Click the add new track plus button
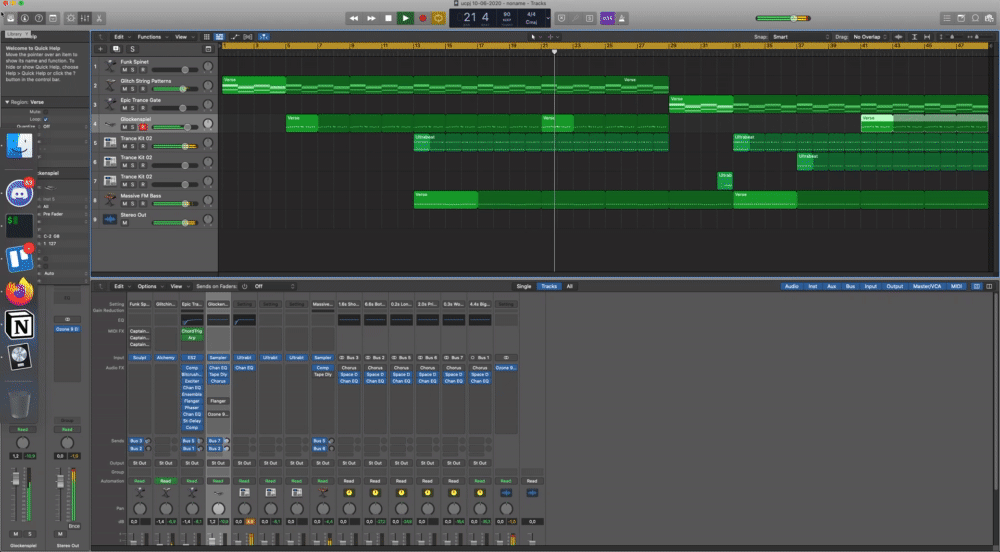Image resolution: width=1000 pixels, height=552 pixels. [100, 48]
